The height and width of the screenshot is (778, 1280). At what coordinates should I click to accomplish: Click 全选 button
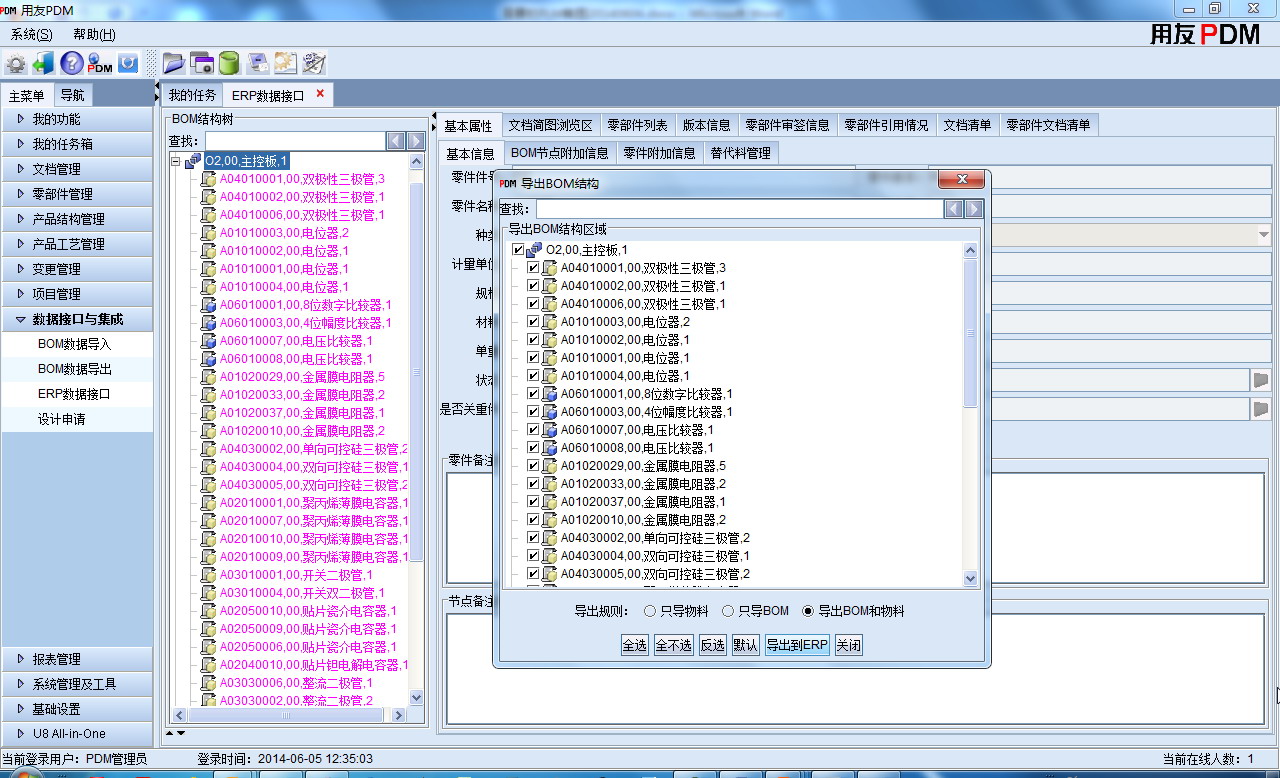click(x=635, y=645)
